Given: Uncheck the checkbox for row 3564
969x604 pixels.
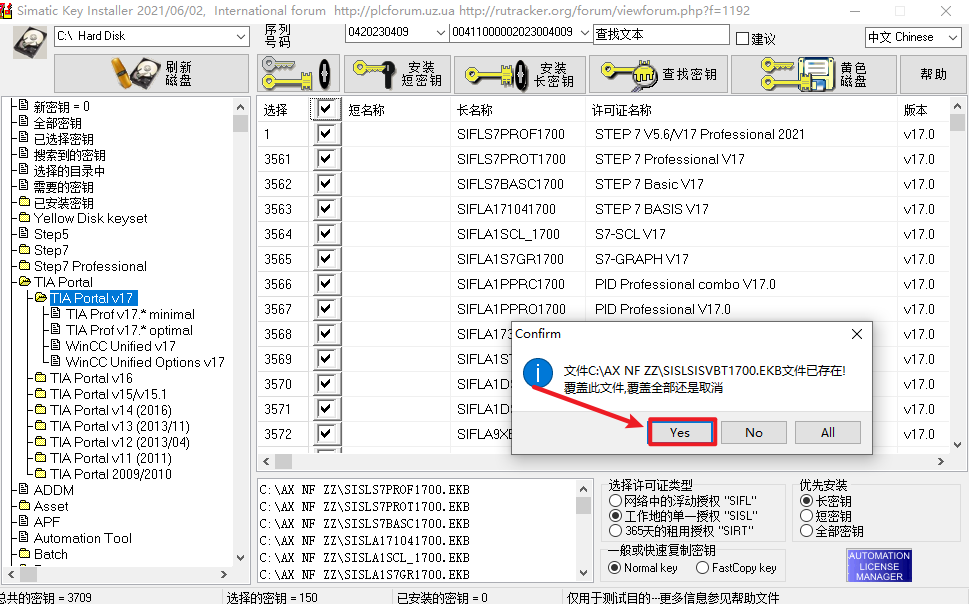Looking at the screenshot, I should tap(326, 234).
